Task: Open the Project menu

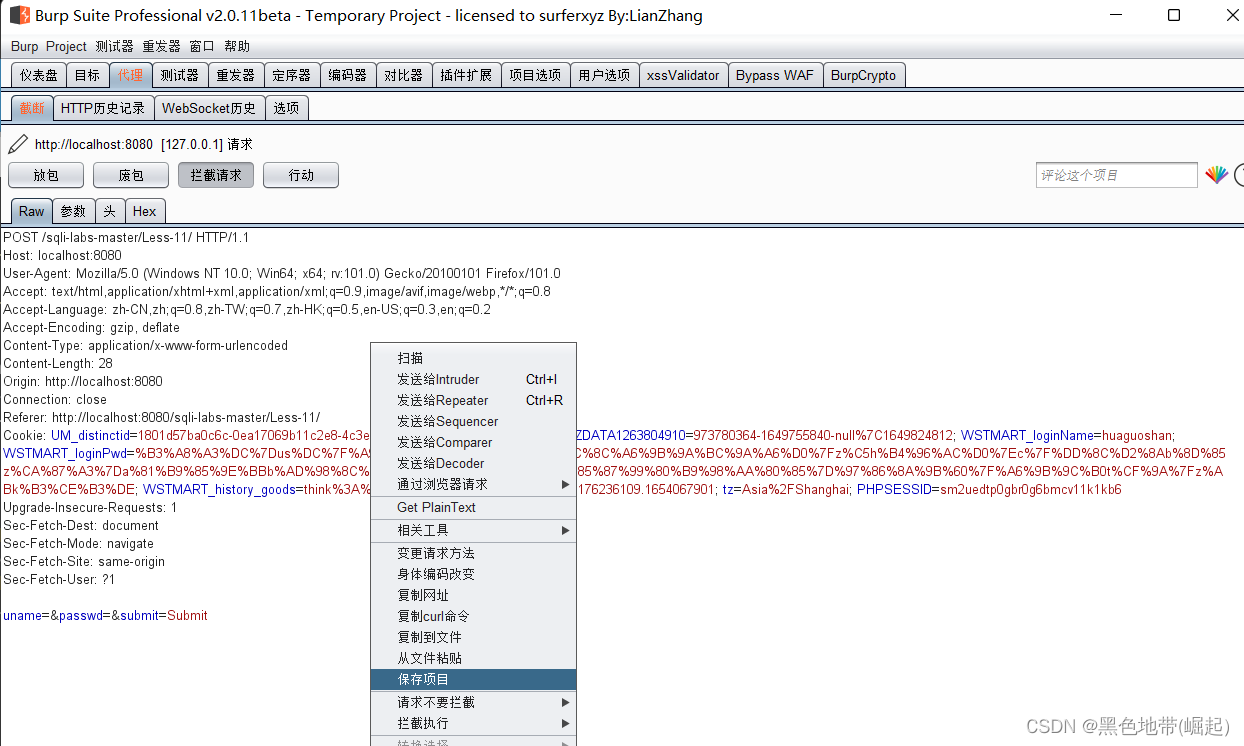Action: (x=66, y=46)
